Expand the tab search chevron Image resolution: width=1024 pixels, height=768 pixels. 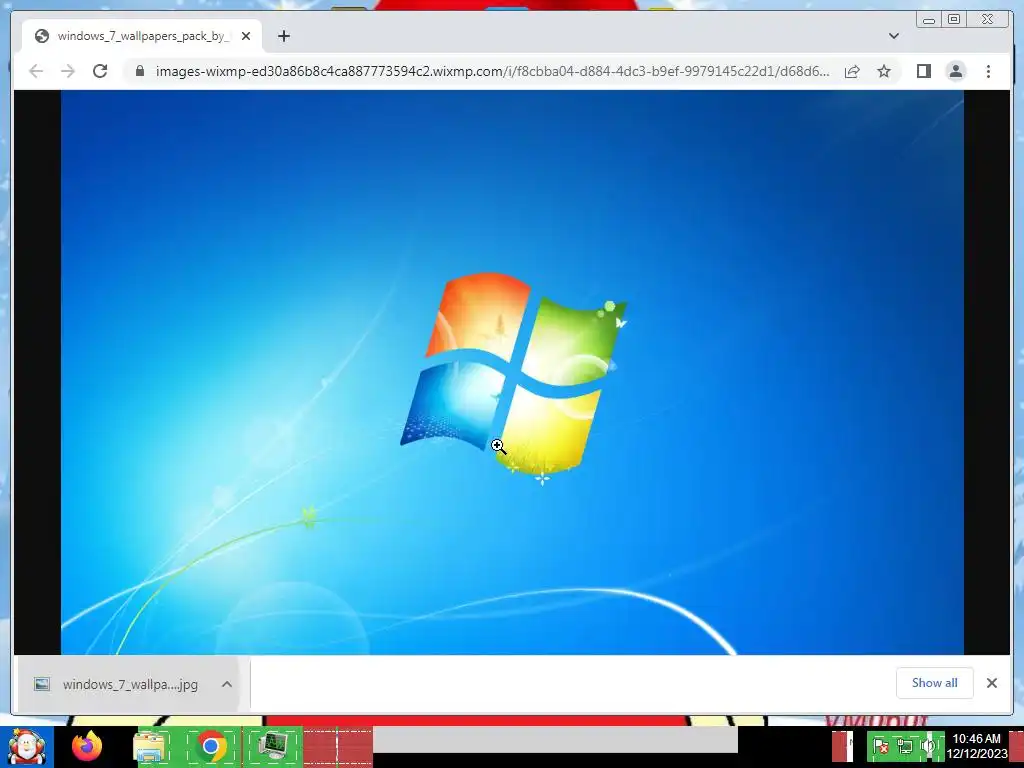893,36
